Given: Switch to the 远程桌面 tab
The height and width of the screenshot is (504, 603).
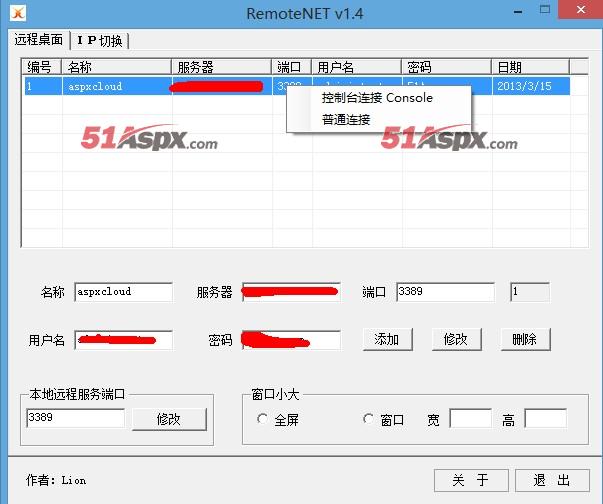Looking at the screenshot, I should [38, 40].
